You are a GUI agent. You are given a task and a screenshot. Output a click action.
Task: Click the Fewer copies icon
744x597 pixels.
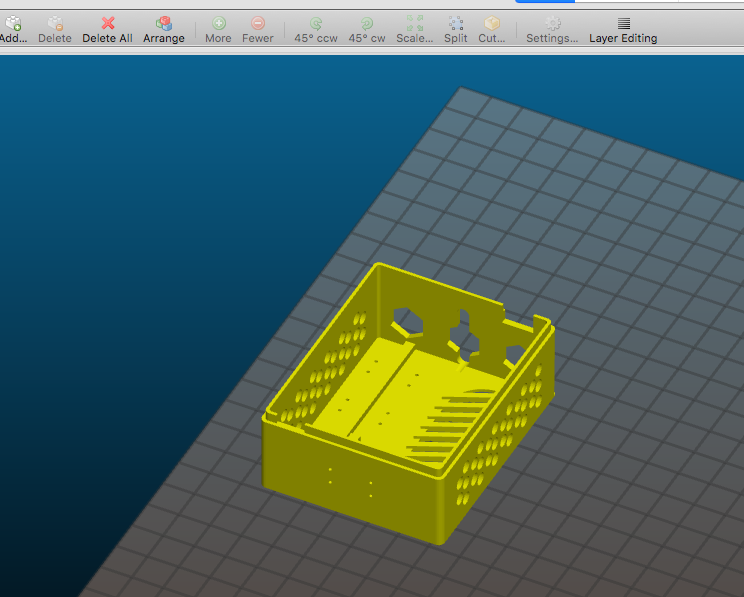click(258, 23)
